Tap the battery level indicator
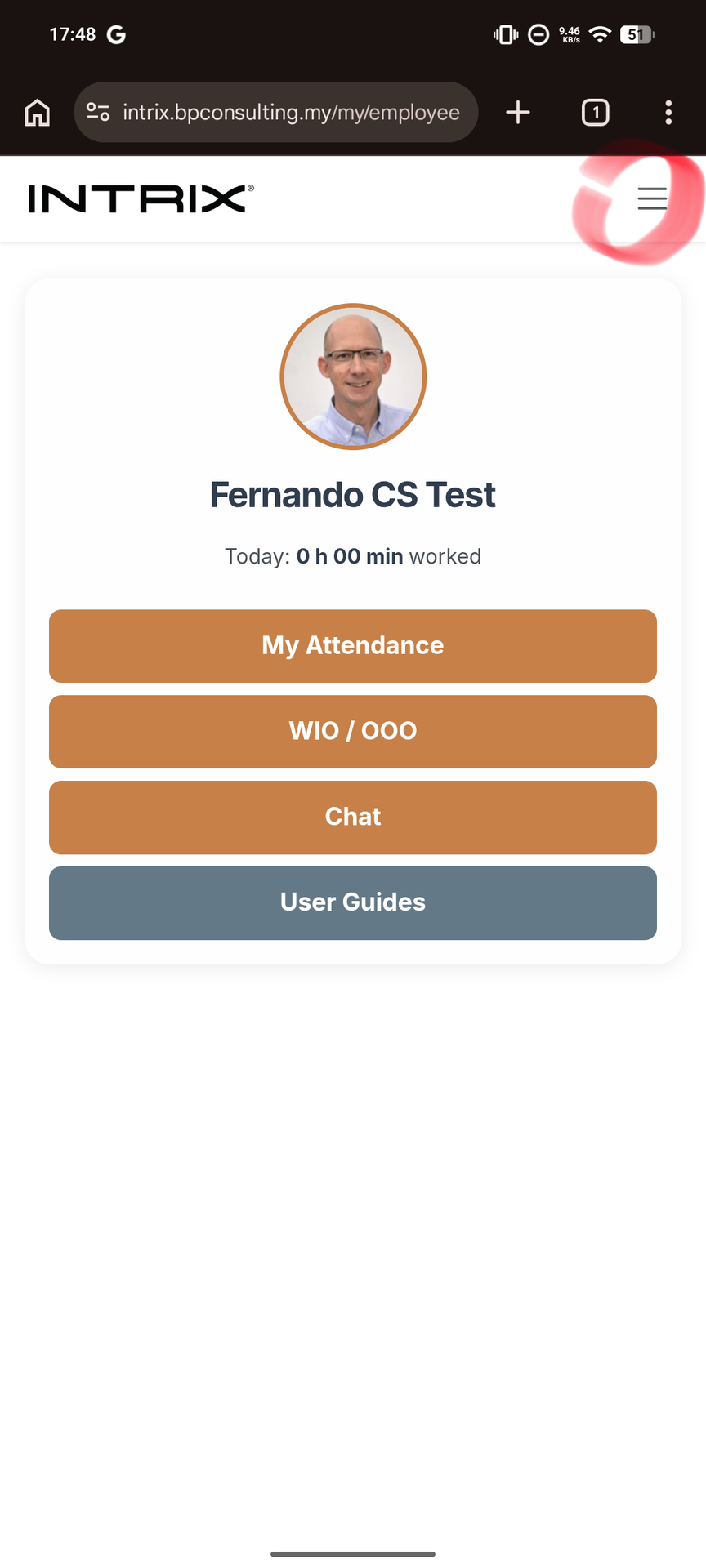The image size is (706, 1568). pyautogui.click(x=637, y=34)
